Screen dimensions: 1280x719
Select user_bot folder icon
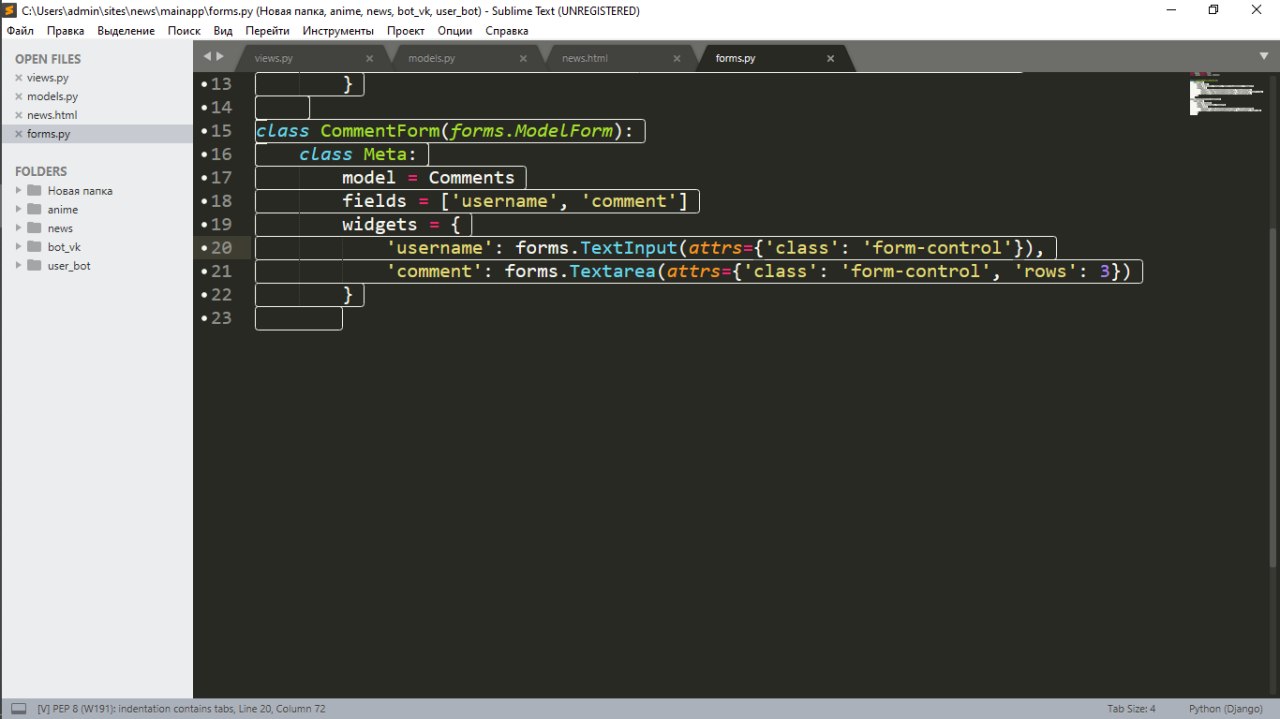(35, 266)
